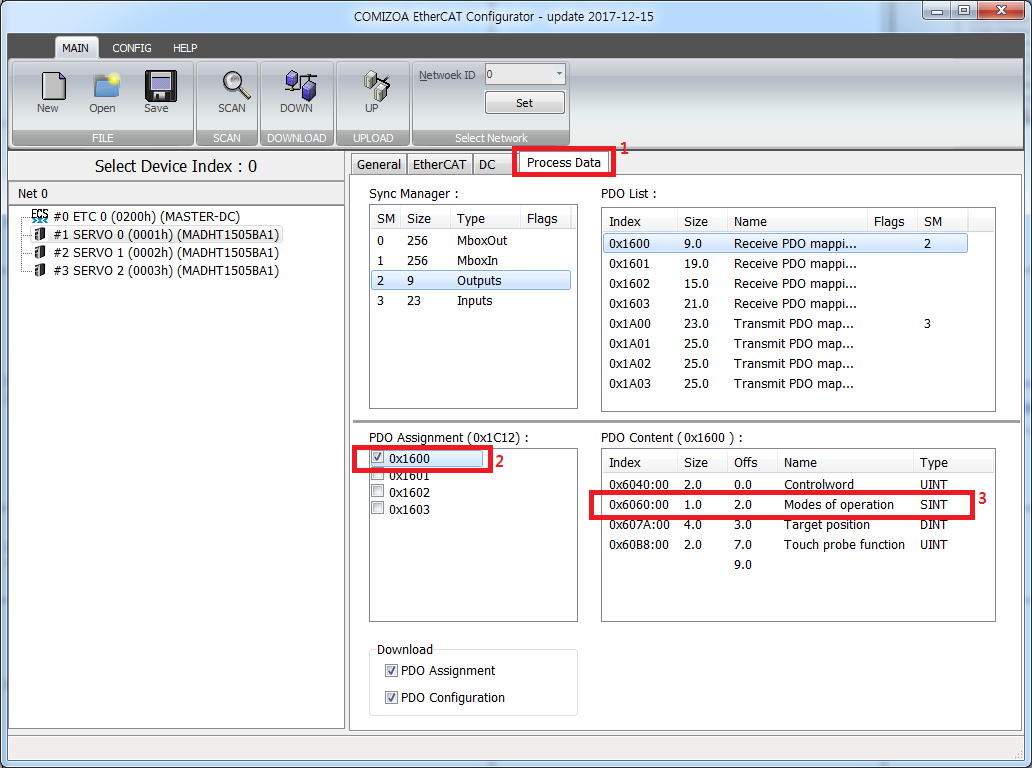Switch to the DC tab

[487, 164]
